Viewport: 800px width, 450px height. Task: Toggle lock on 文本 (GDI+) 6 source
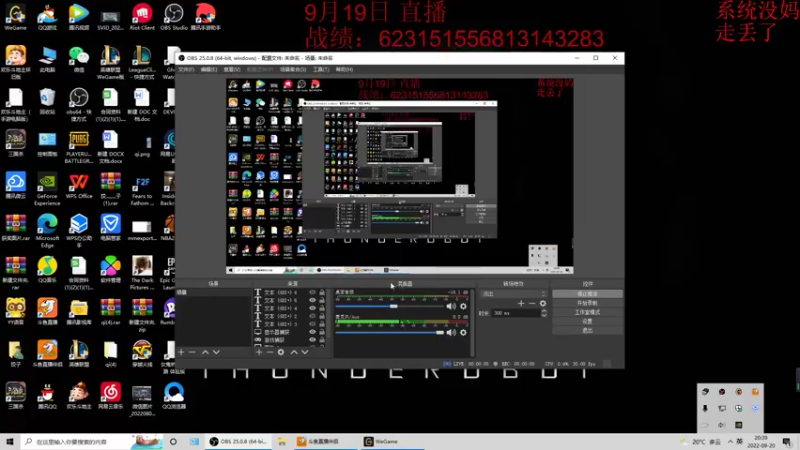pos(322,293)
